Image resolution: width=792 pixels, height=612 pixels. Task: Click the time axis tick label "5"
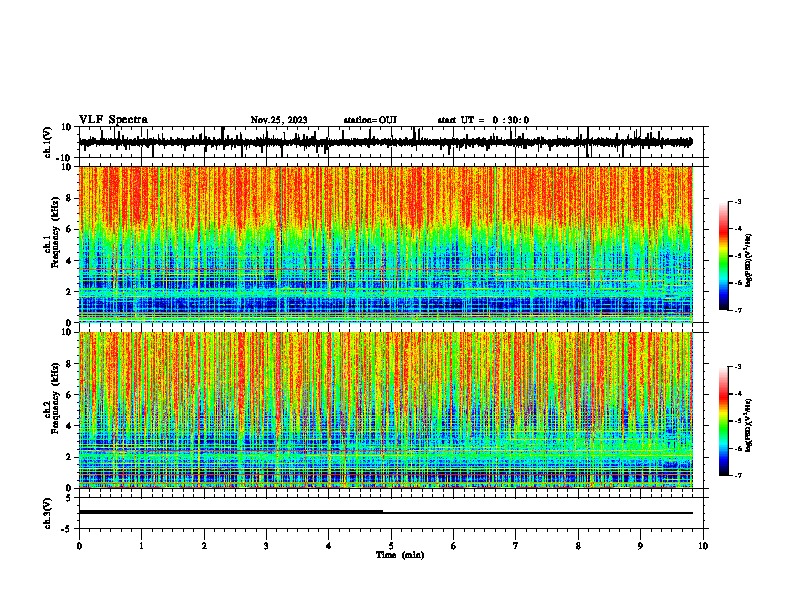coord(391,546)
